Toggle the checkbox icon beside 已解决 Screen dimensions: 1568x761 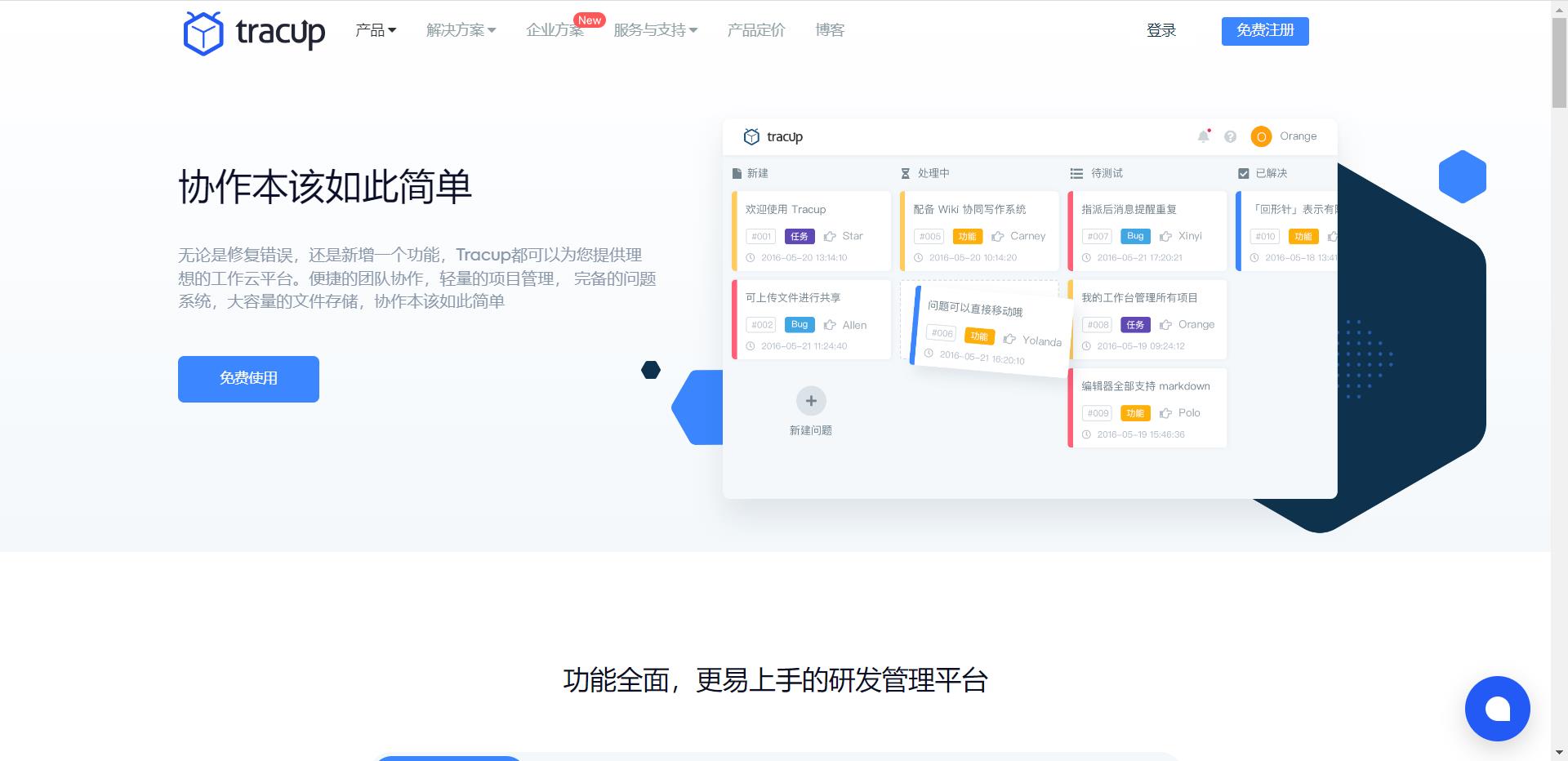(x=1243, y=173)
